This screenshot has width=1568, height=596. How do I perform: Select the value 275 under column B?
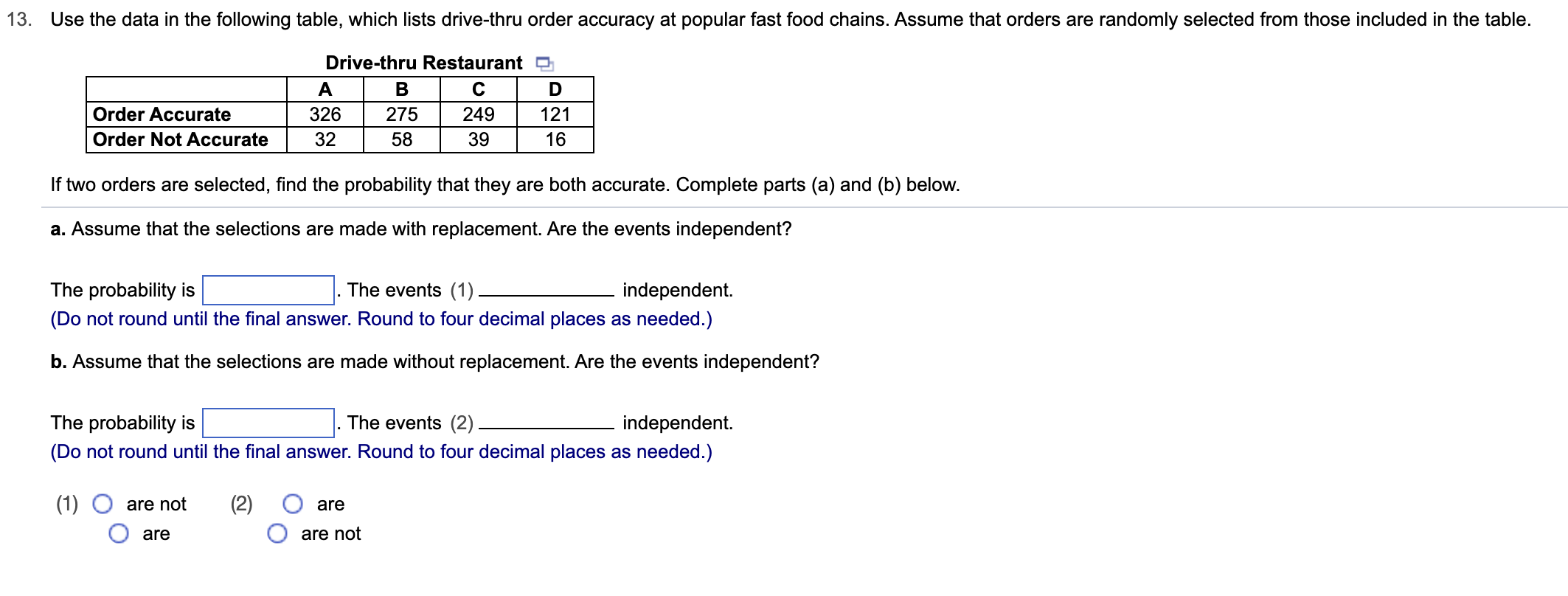tap(402, 114)
